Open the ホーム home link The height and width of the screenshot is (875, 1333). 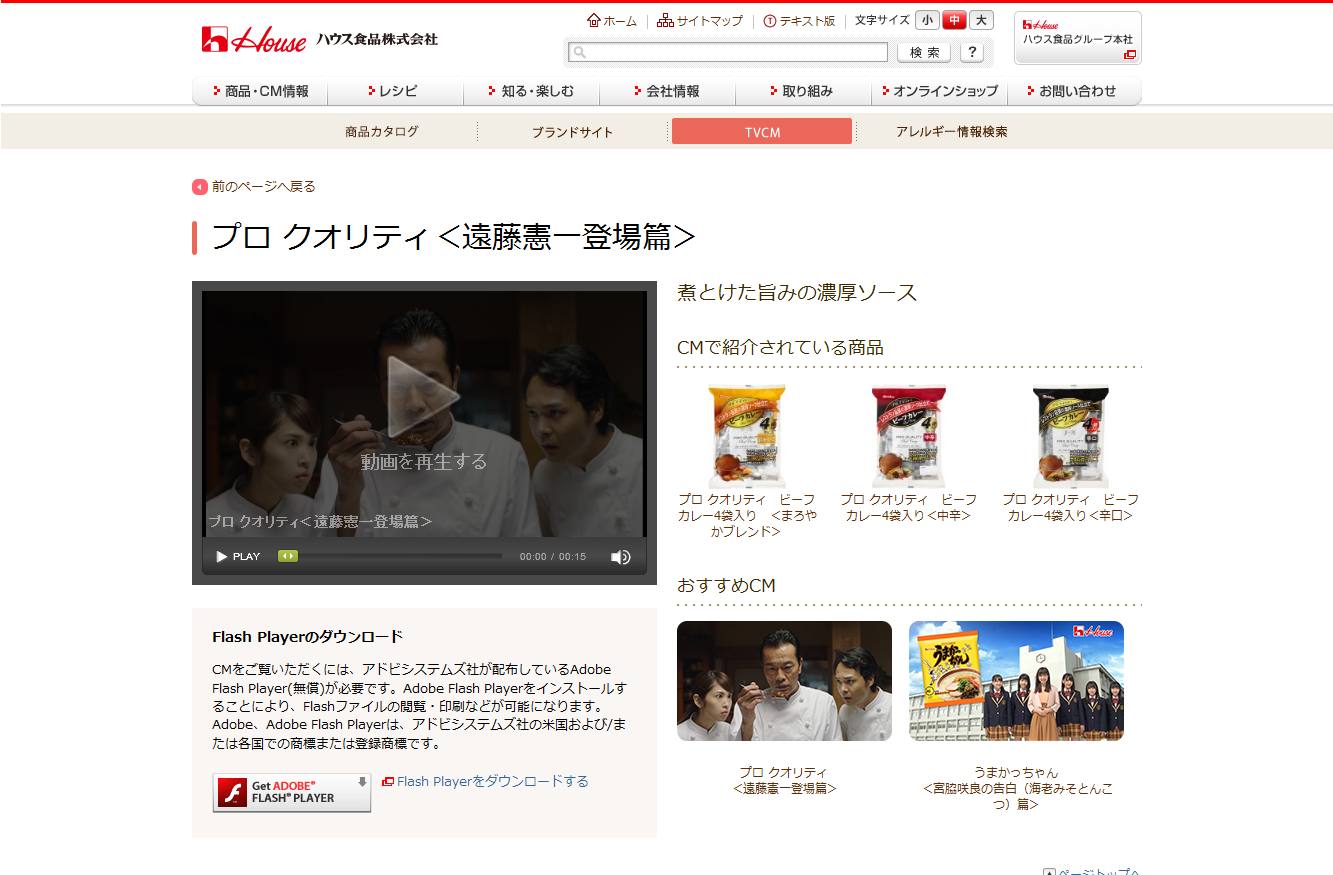[612, 20]
